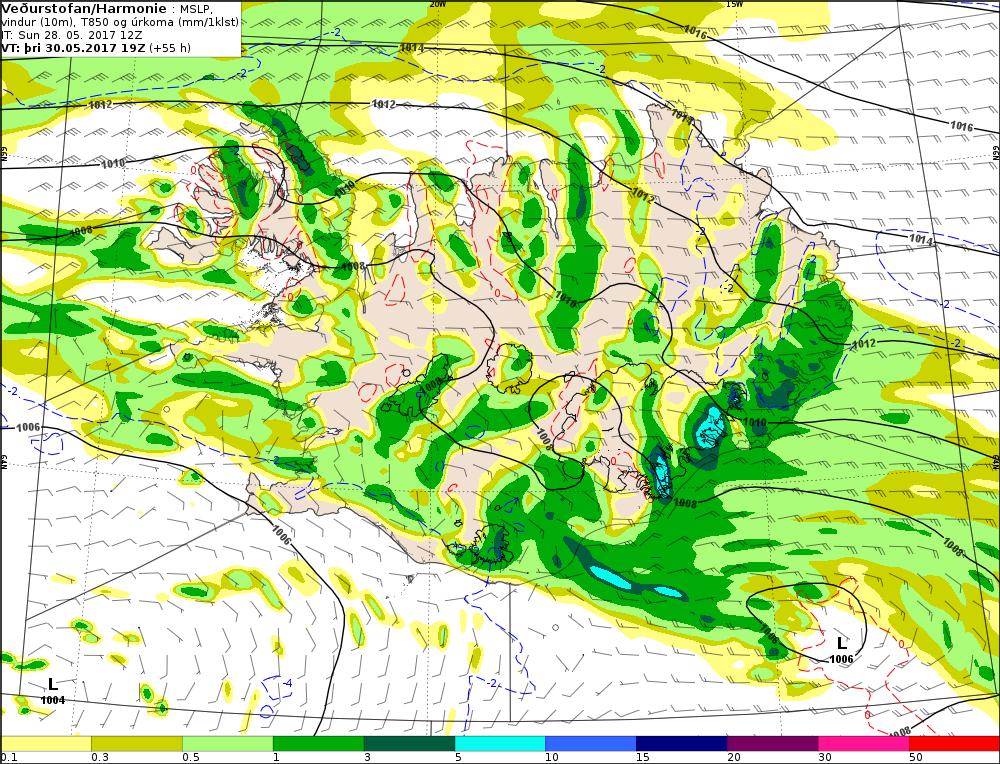Click the L marker labelled 1004

coord(53,684)
